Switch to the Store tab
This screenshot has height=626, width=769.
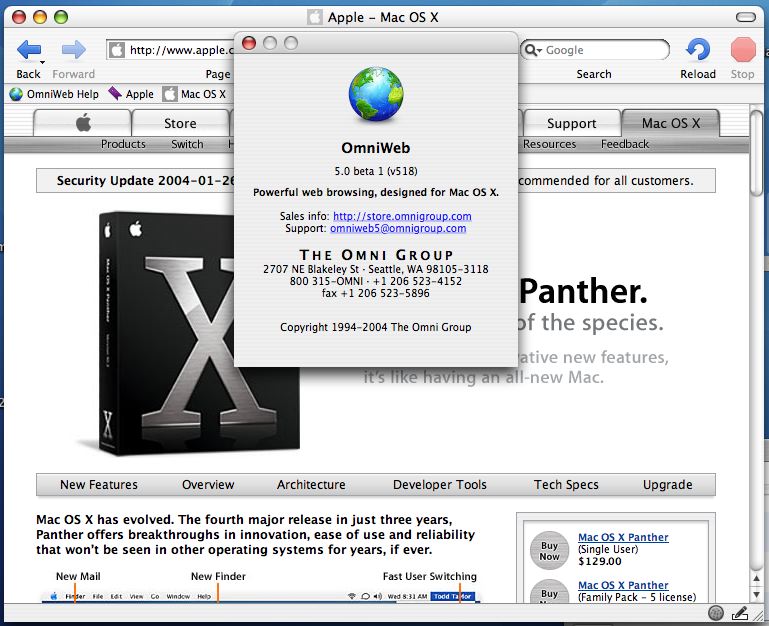coord(180,123)
